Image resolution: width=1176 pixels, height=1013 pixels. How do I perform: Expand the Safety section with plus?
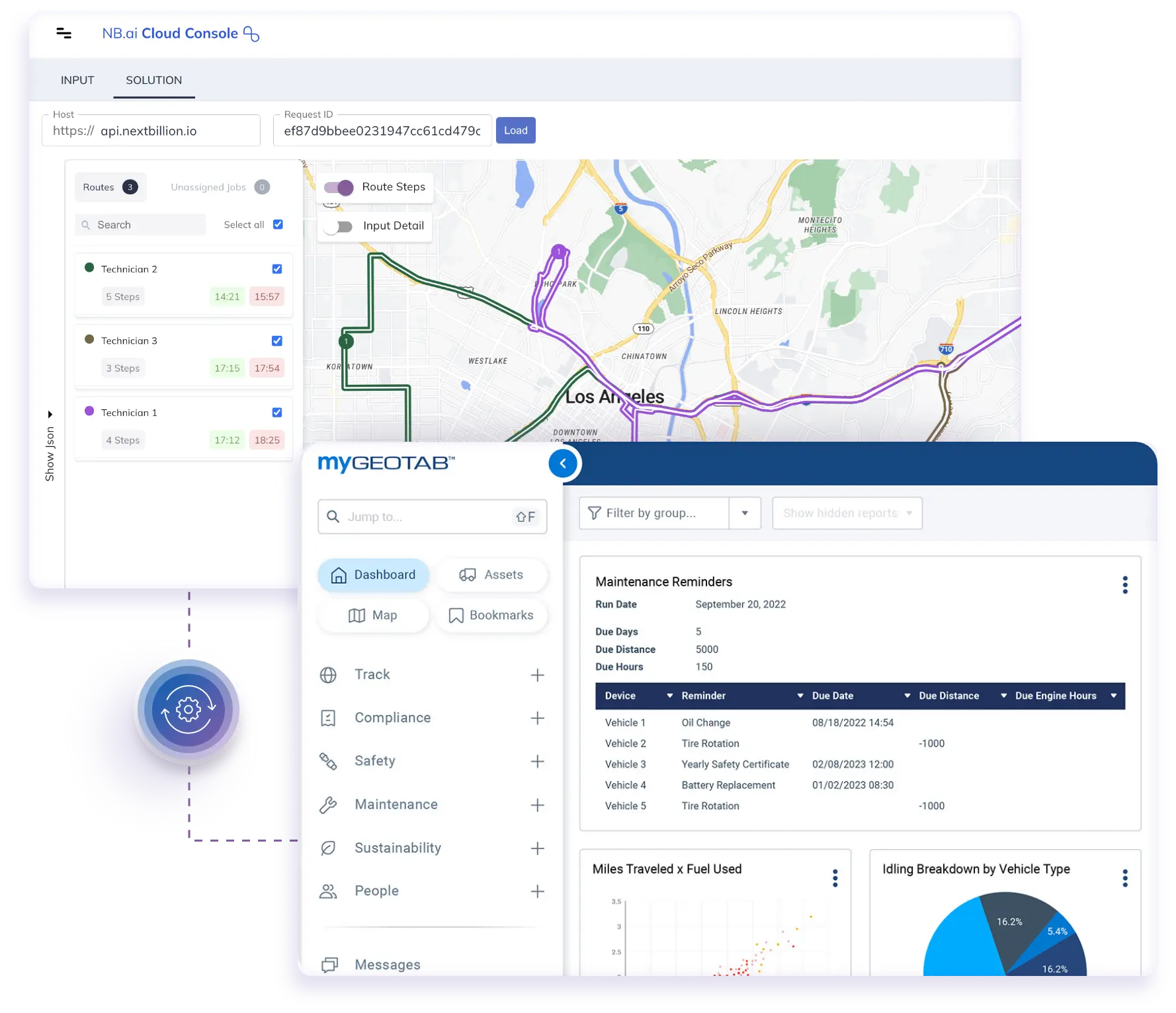(538, 762)
